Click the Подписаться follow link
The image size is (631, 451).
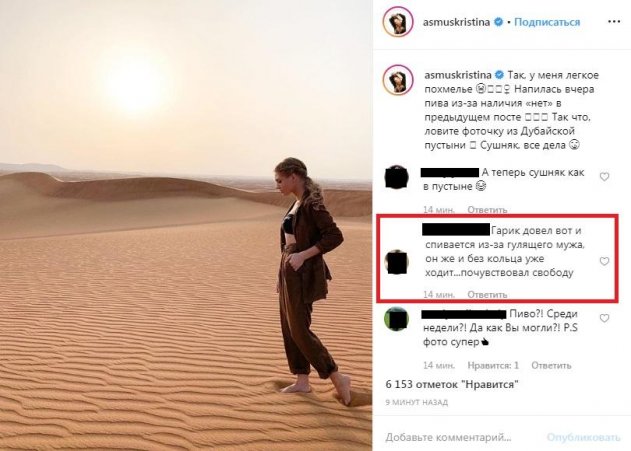(547, 22)
